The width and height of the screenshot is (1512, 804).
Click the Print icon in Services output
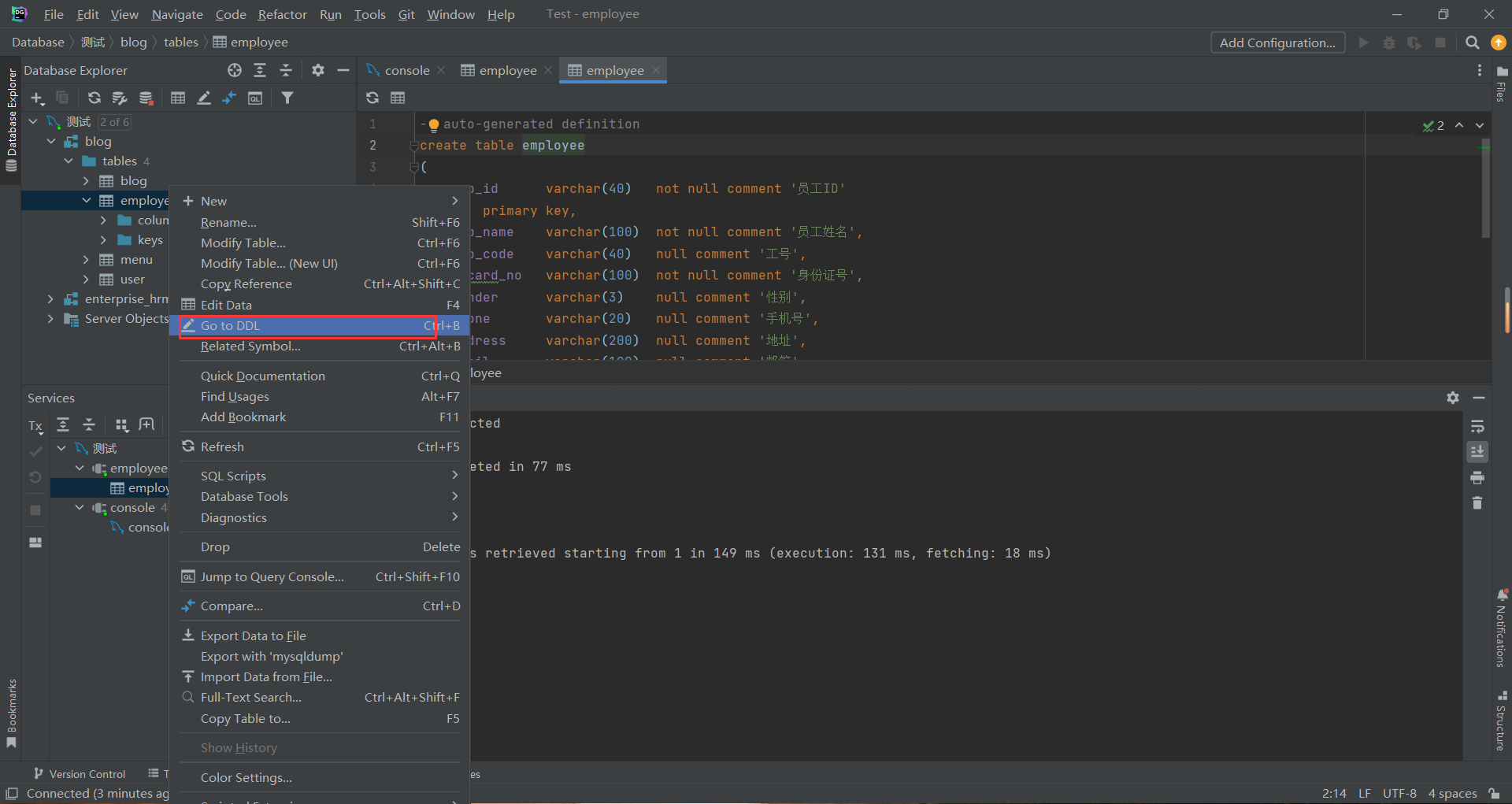pyautogui.click(x=1477, y=477)
